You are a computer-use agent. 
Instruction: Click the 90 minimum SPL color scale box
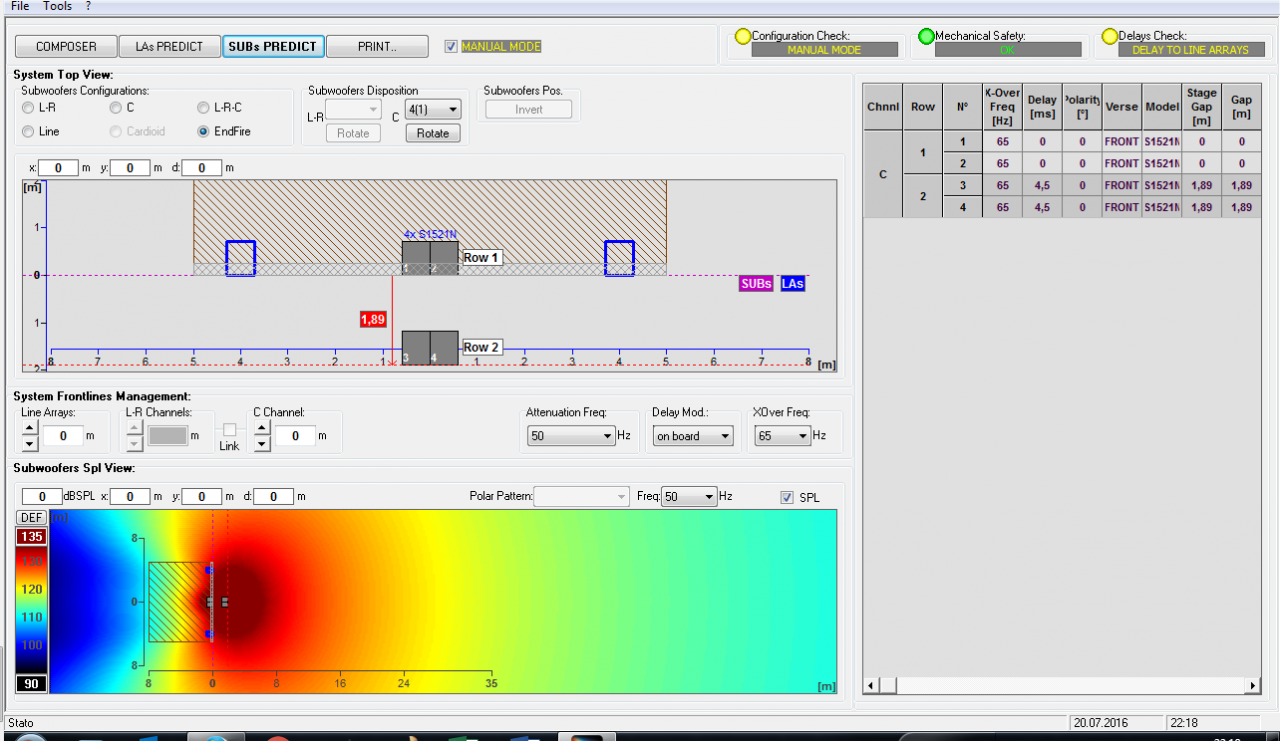32,684
